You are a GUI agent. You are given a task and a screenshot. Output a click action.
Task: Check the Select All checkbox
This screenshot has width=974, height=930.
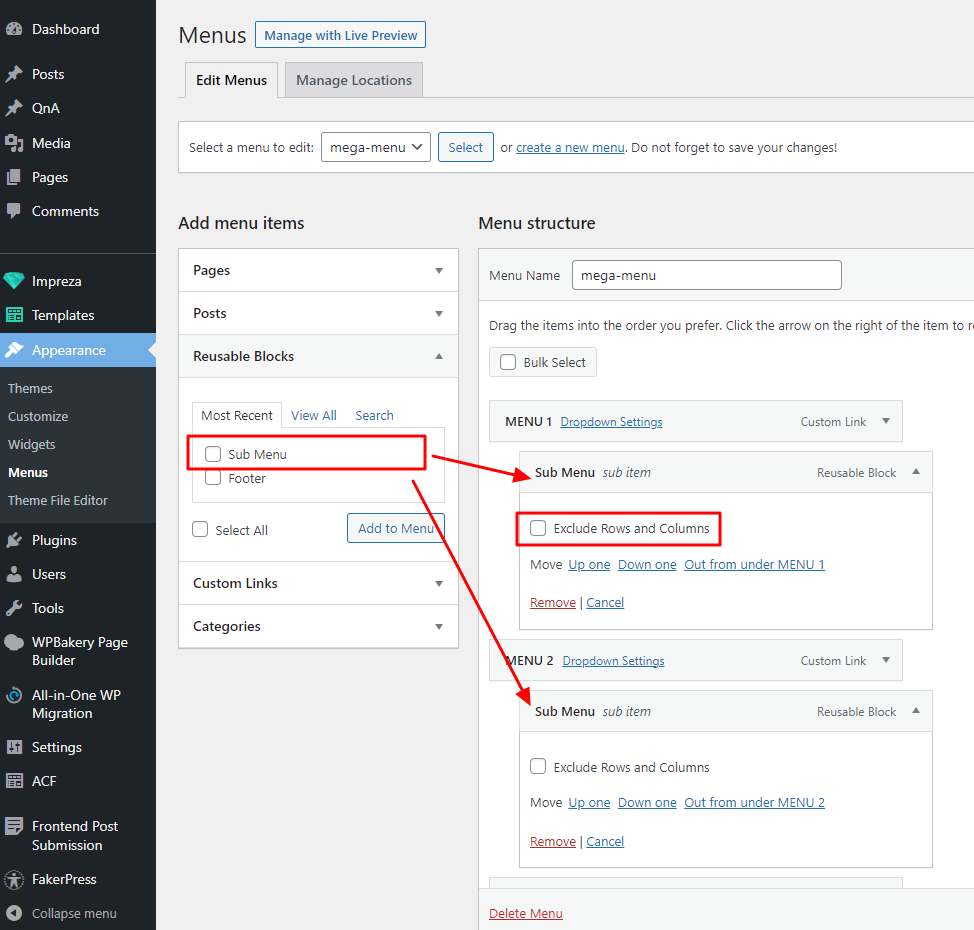tap(200, 529)
